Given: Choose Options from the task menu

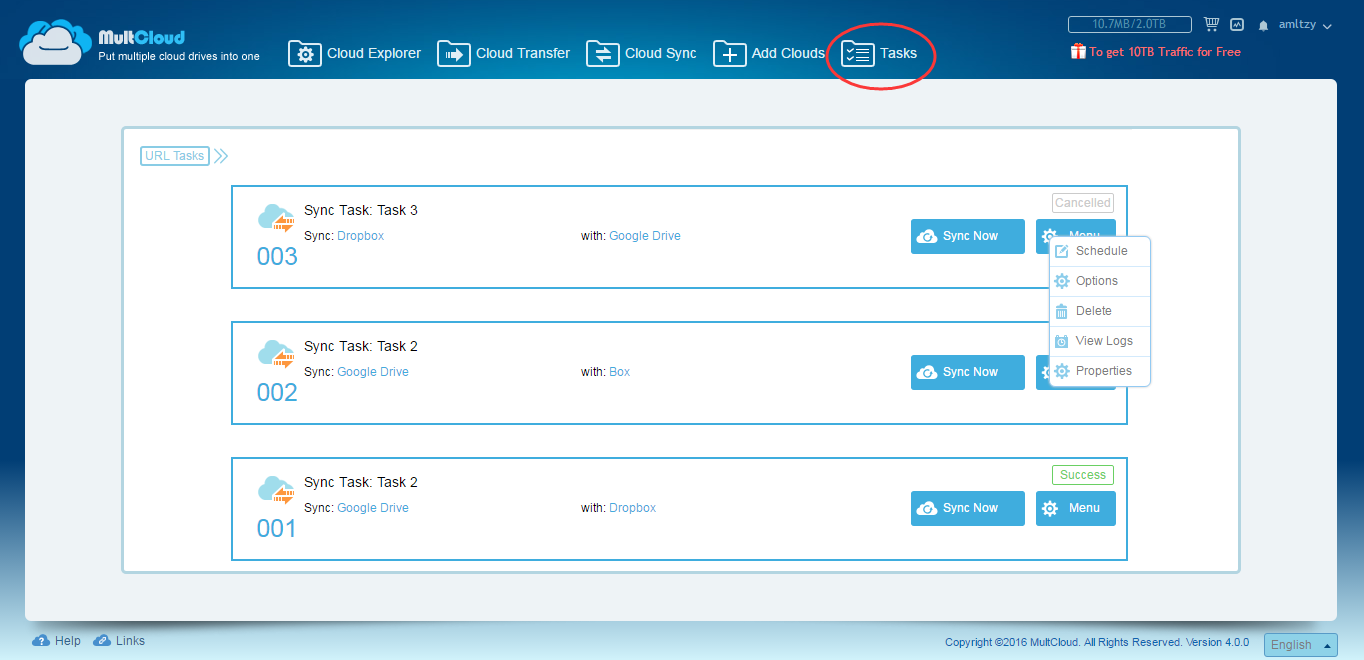Looking at the screenshot, I should (1100, 281).
